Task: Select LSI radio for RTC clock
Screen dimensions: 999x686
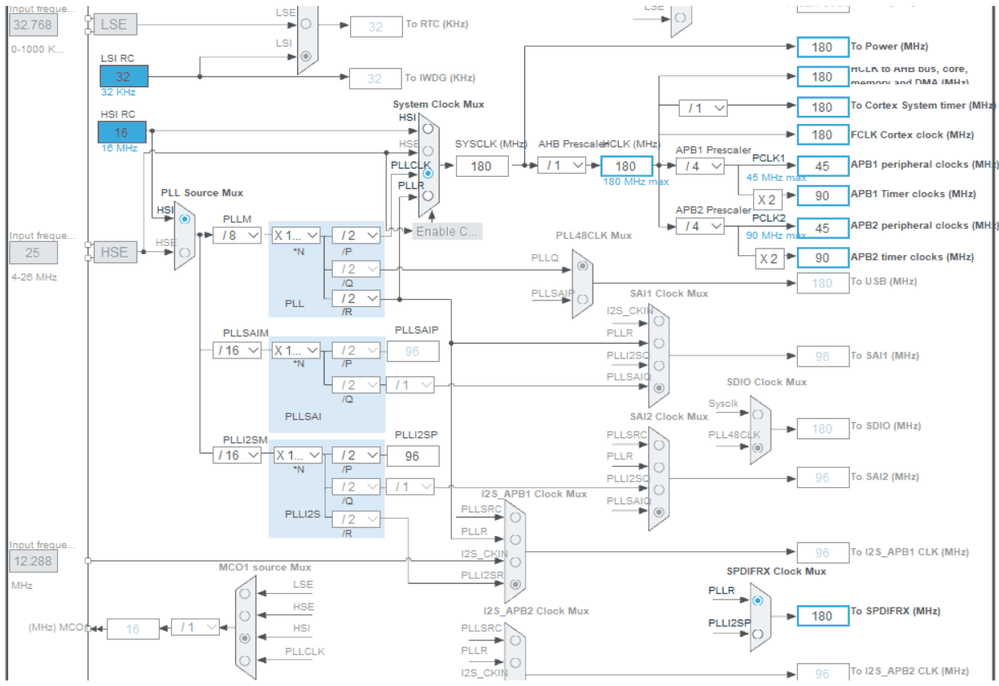Action: [x=306, y=56]
